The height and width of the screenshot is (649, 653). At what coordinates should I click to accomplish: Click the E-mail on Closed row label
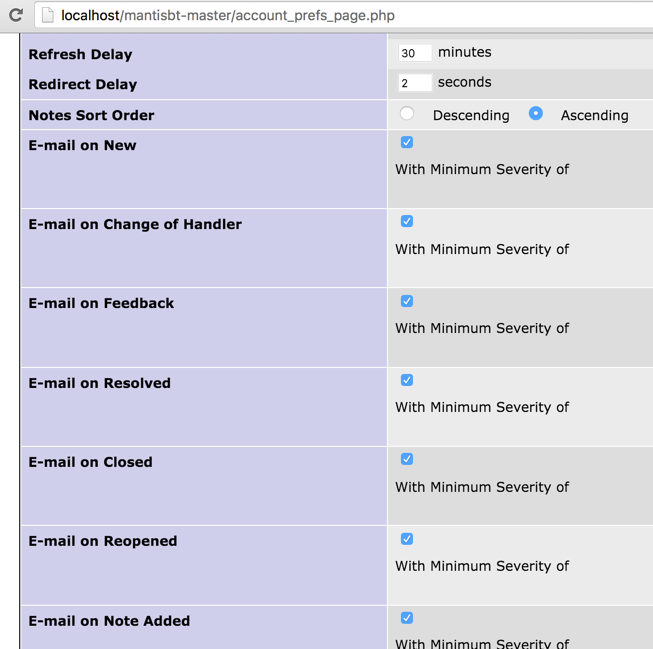coord(90,462)
